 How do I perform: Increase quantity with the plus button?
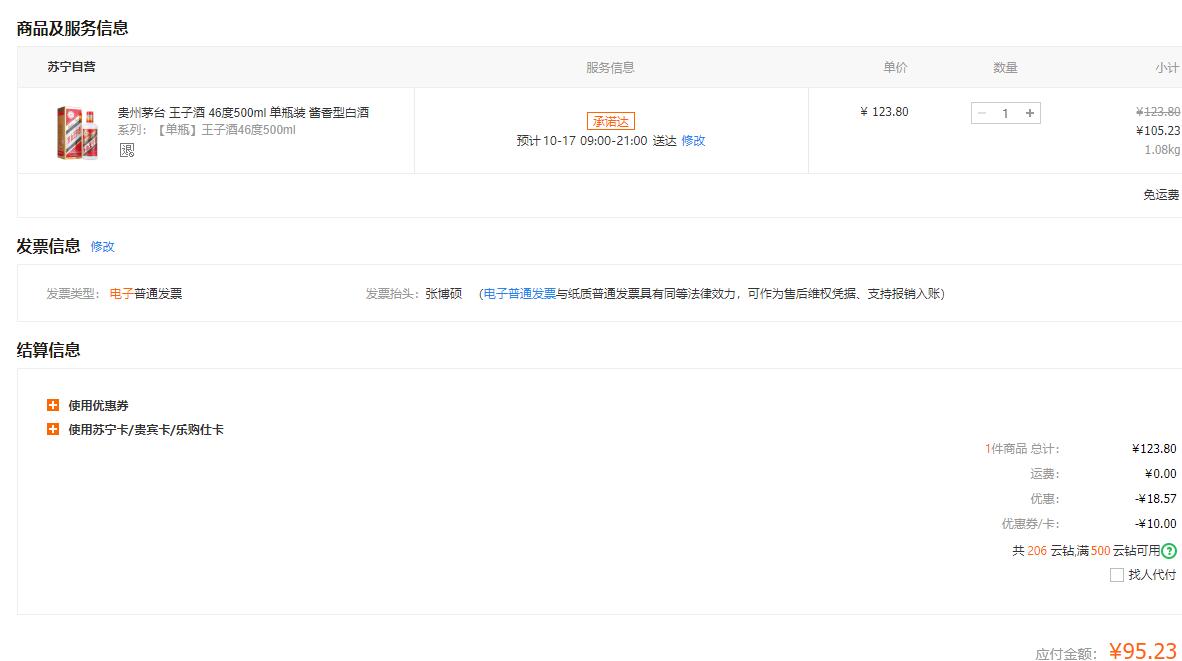pyautogui.click(x=1030, y=113)
